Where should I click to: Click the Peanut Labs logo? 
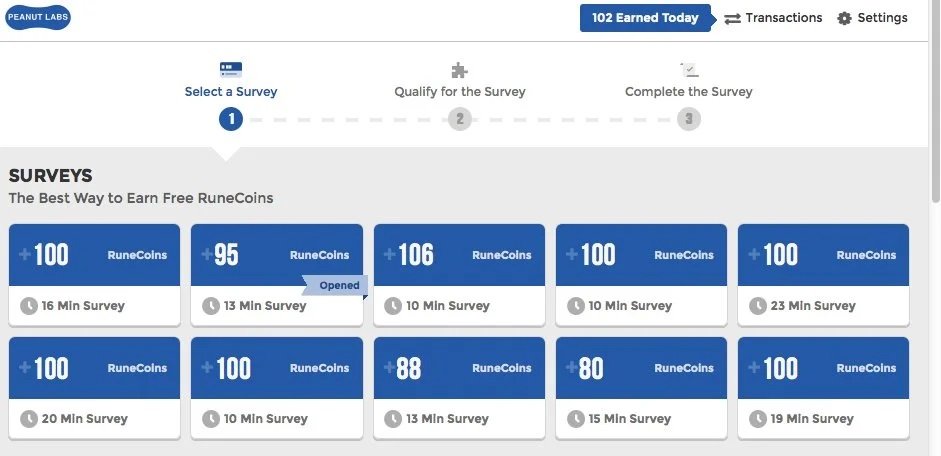tap(38, 17)
